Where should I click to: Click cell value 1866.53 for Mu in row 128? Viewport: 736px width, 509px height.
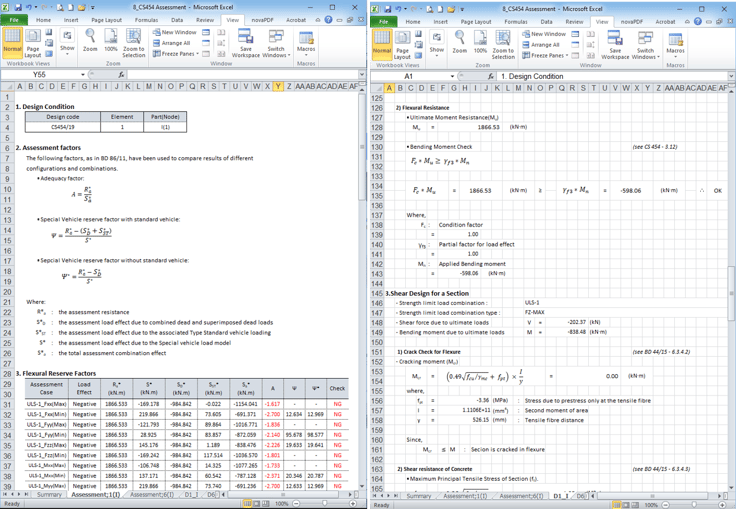coord(488,127)
